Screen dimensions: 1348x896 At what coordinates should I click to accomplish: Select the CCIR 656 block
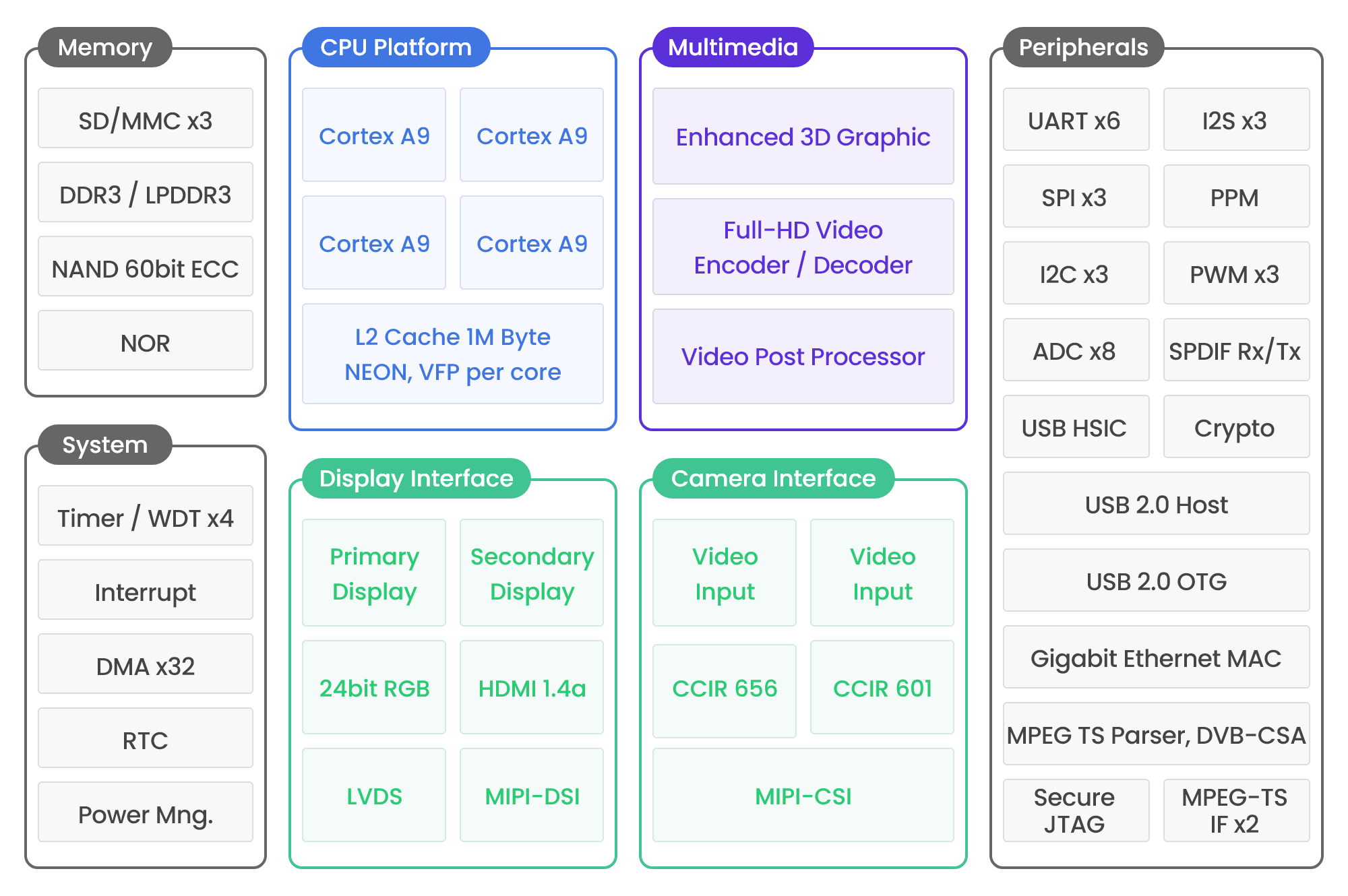(725, 689)
